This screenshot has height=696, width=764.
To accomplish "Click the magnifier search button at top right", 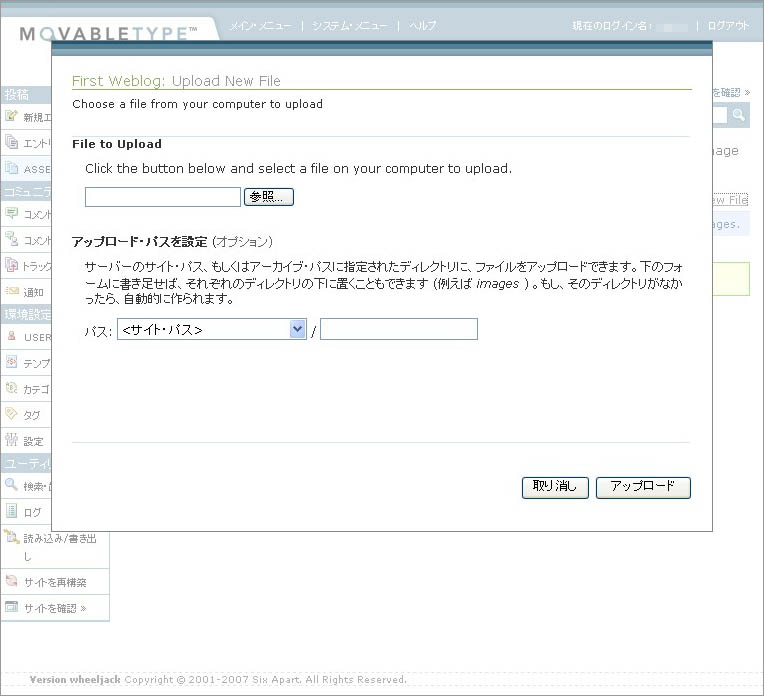I will pos(739,116).
